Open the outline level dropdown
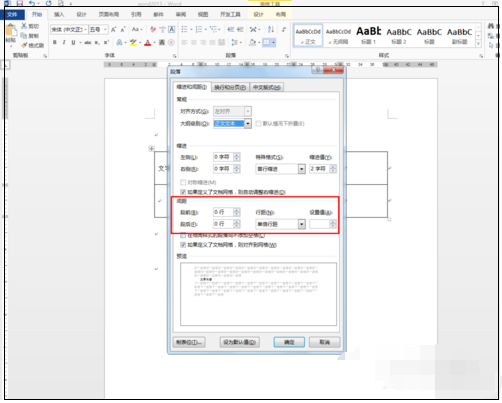Viewport: 502px width, 403px height. click(x=248, y=124)
